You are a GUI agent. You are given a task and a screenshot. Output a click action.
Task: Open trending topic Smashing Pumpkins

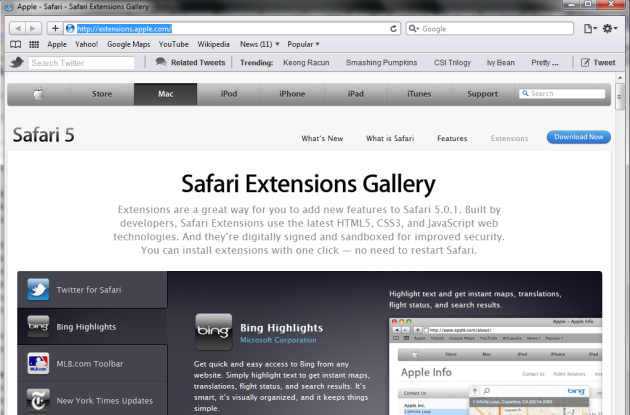pos(382,63)
